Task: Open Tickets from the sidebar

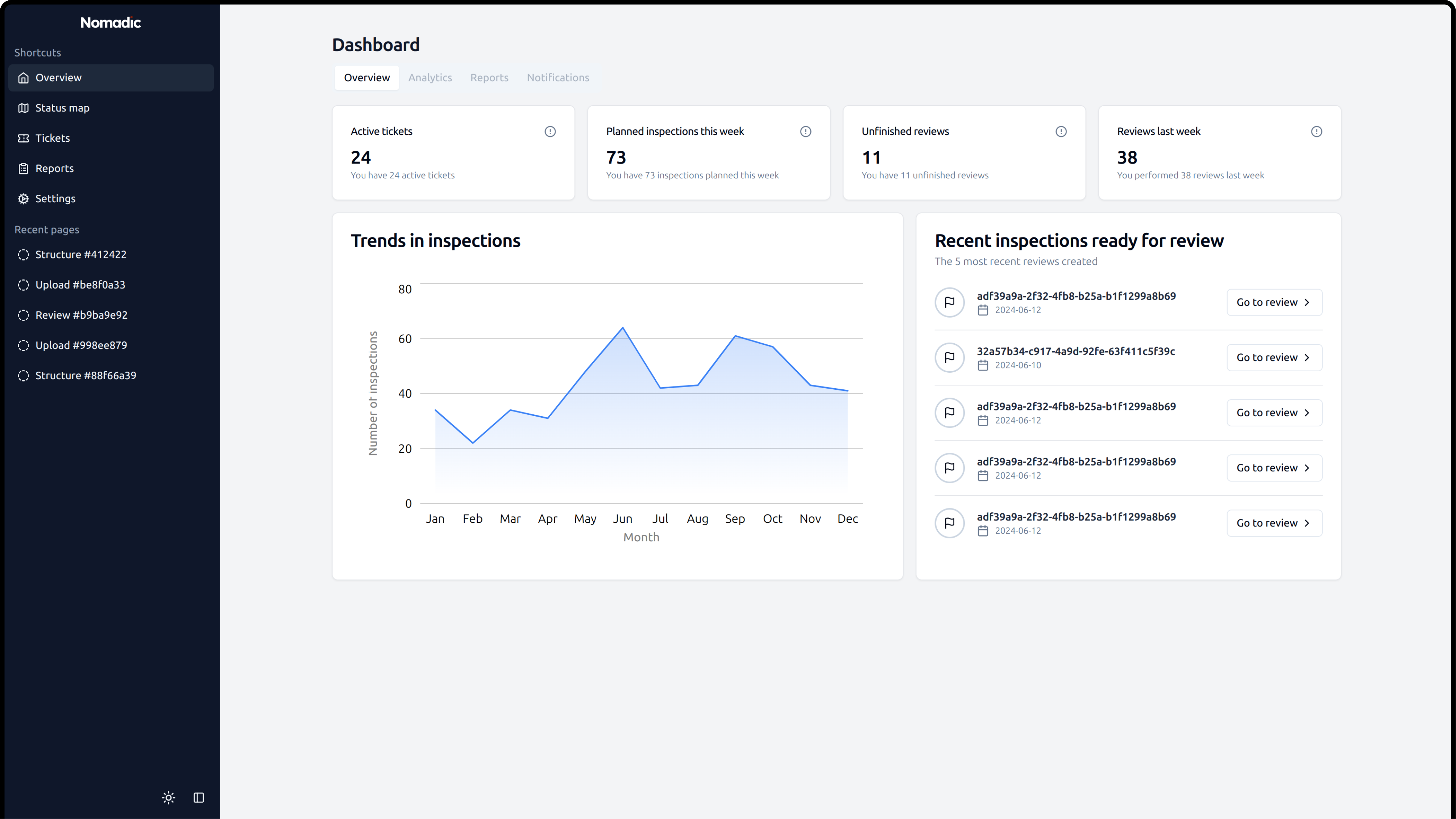Action: coord(52,138)
